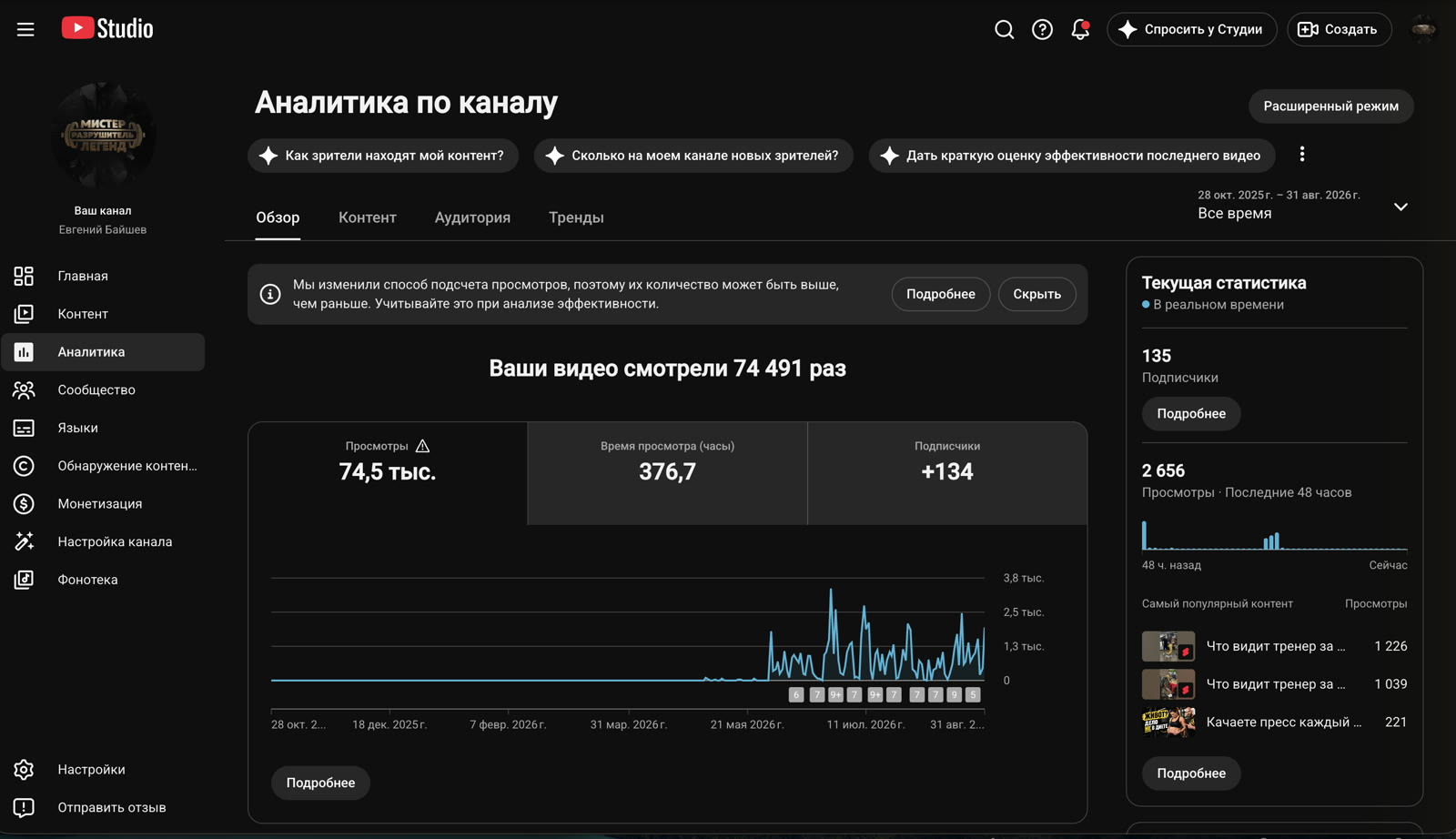Image resolution: width=1456 pixels, height=839 pixels.
Task: Open Монетизация from the sidebar
Action: coord(103,503)
